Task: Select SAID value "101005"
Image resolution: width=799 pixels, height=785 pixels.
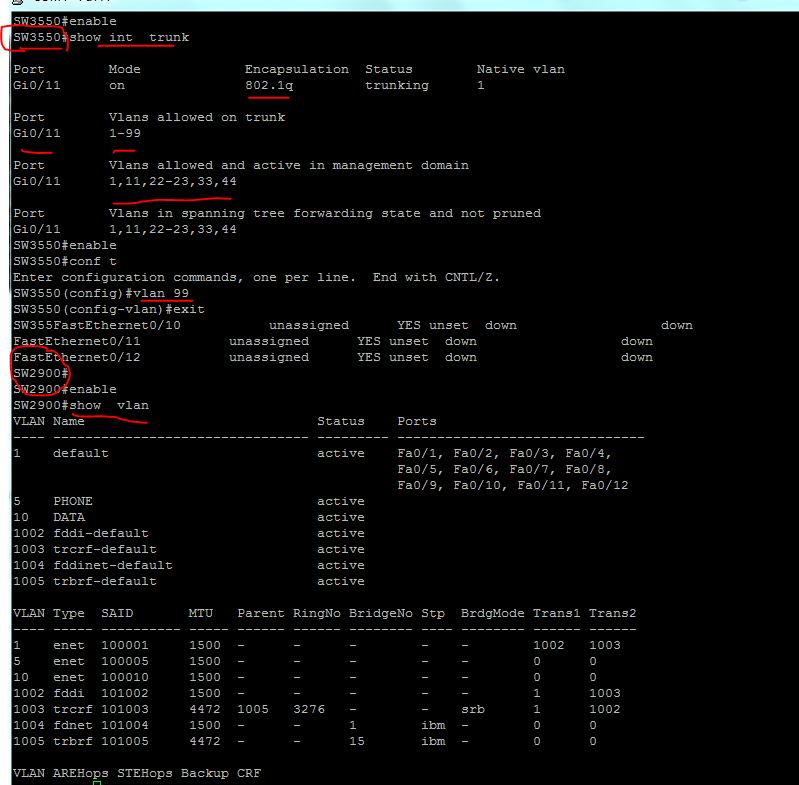Action: coord(125,741)
